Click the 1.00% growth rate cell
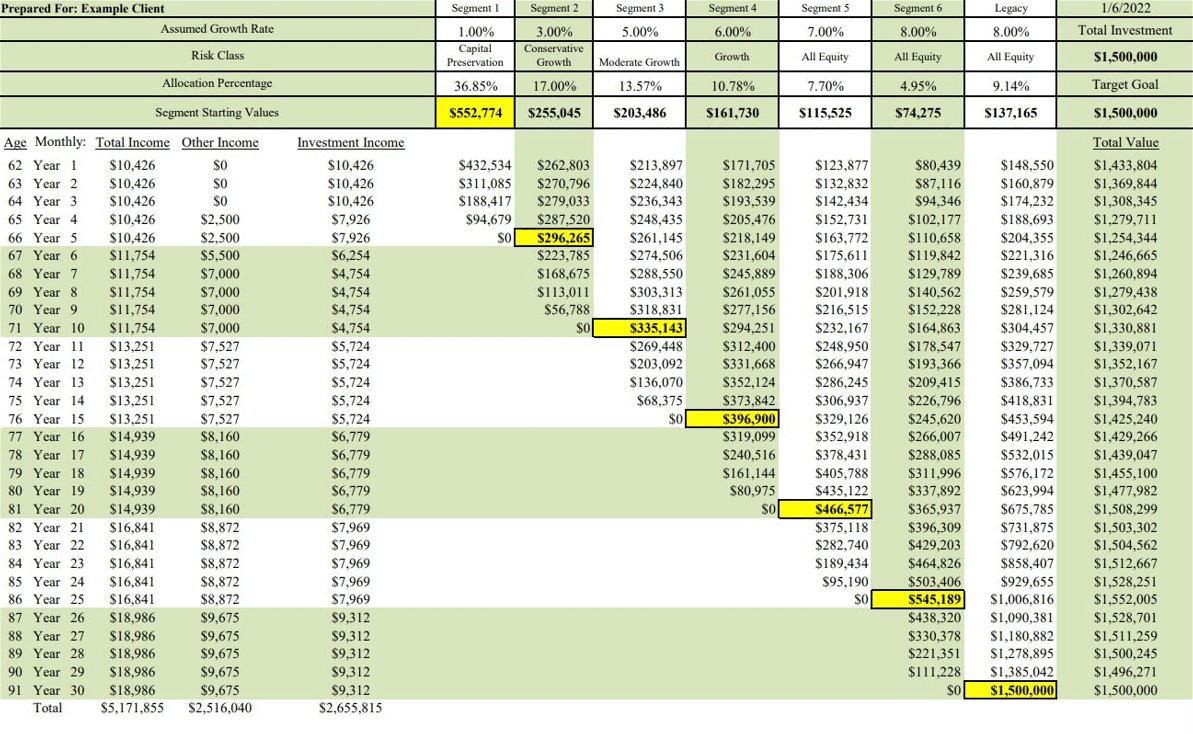 (x=476, y=32)
